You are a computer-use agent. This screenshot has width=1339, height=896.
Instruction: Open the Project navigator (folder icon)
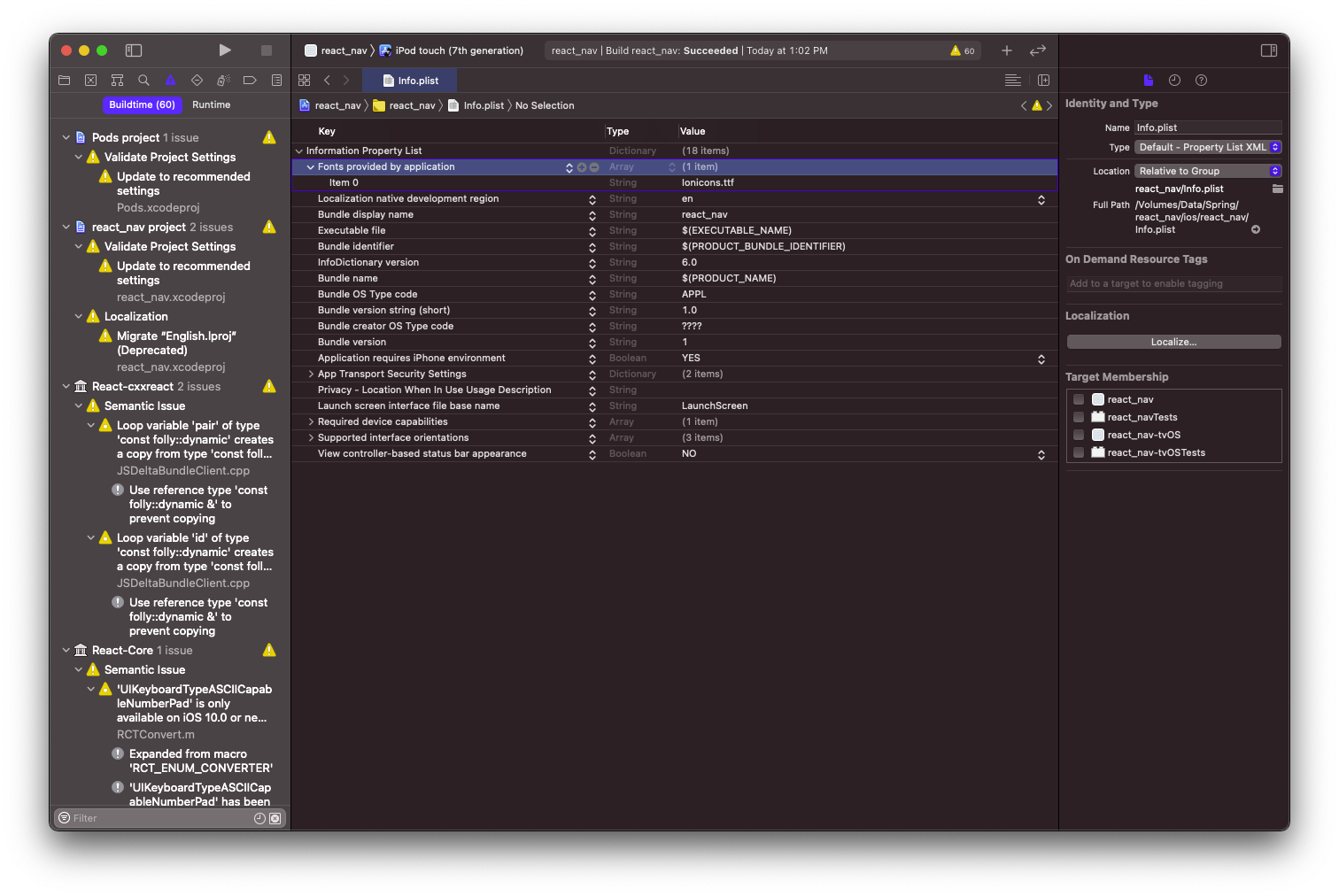coord(64,81)
